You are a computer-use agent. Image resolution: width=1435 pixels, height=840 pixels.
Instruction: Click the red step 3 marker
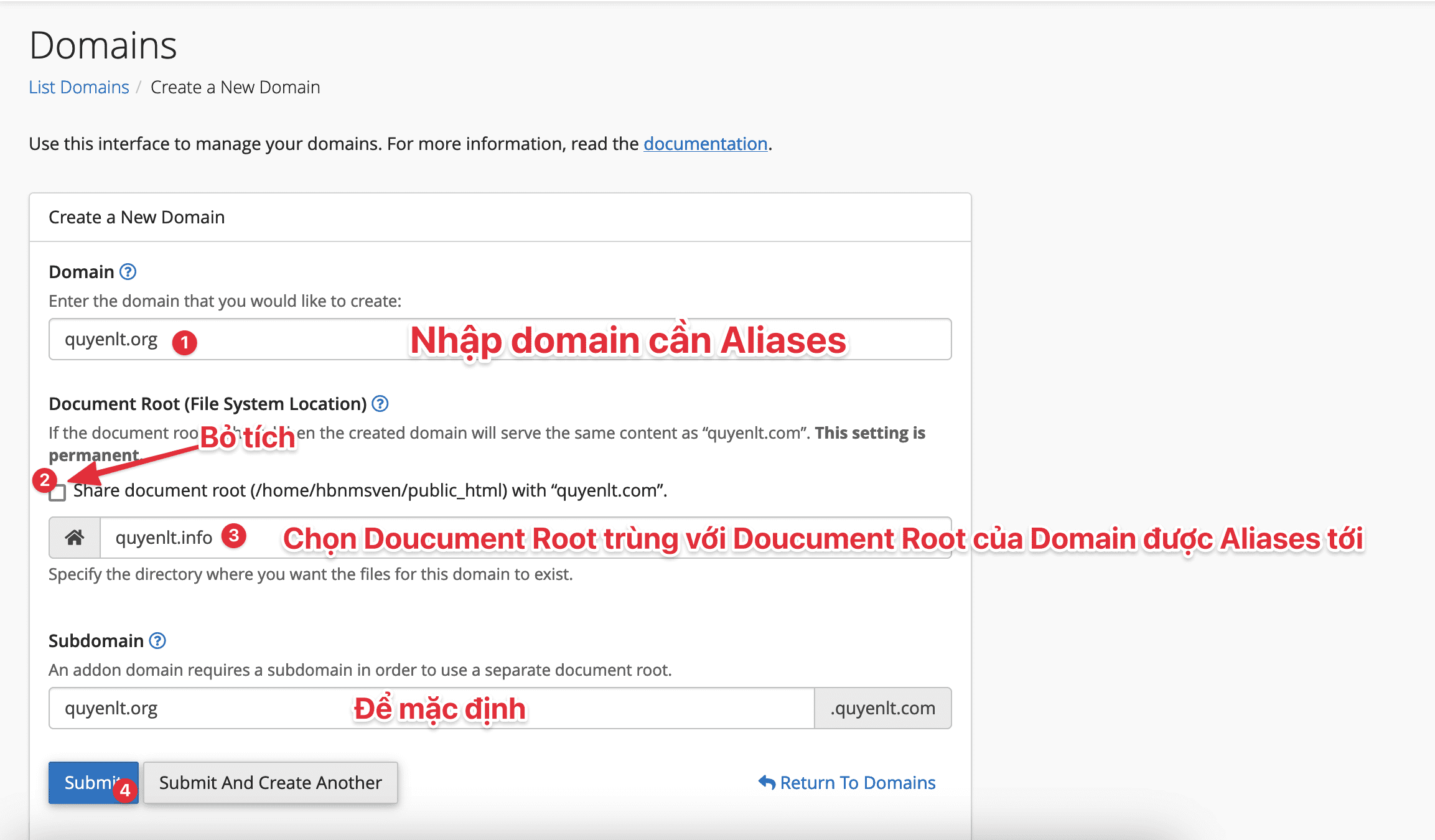pyautogui.click(x=234, y=536)
